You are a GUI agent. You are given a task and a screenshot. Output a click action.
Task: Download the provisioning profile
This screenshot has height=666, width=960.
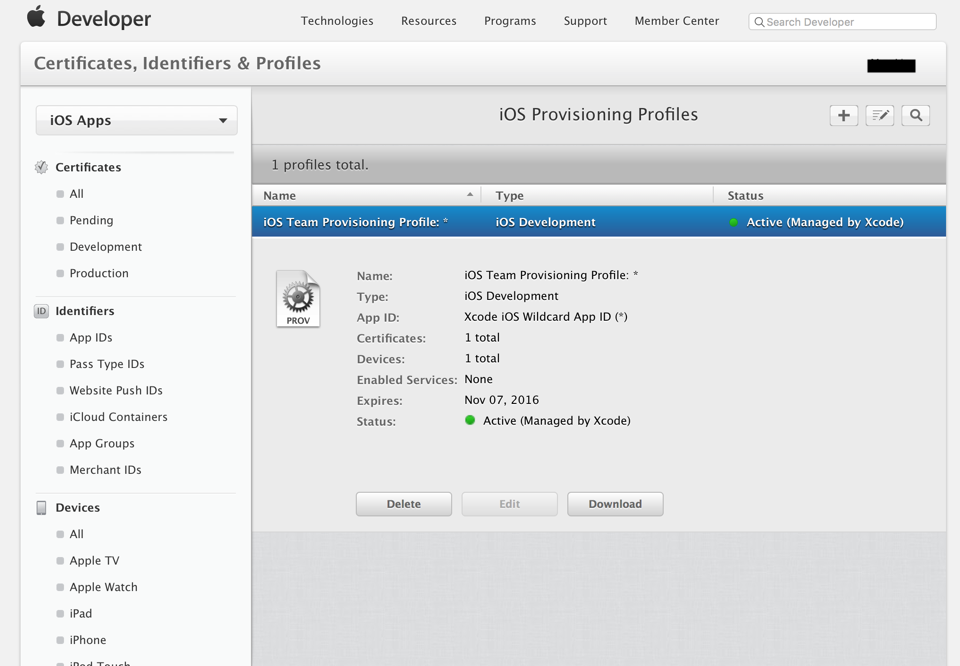click(x=615, y=504)
